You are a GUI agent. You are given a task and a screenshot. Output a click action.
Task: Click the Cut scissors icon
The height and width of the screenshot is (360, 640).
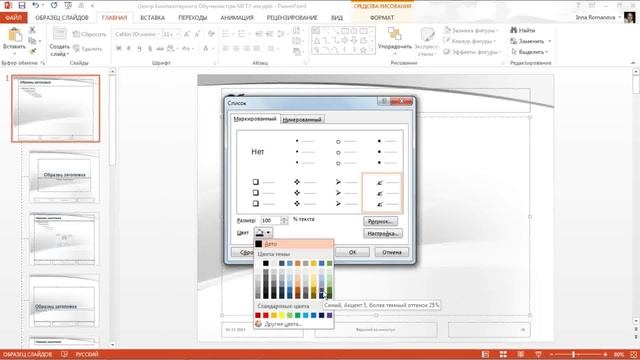tap(32, 30)
